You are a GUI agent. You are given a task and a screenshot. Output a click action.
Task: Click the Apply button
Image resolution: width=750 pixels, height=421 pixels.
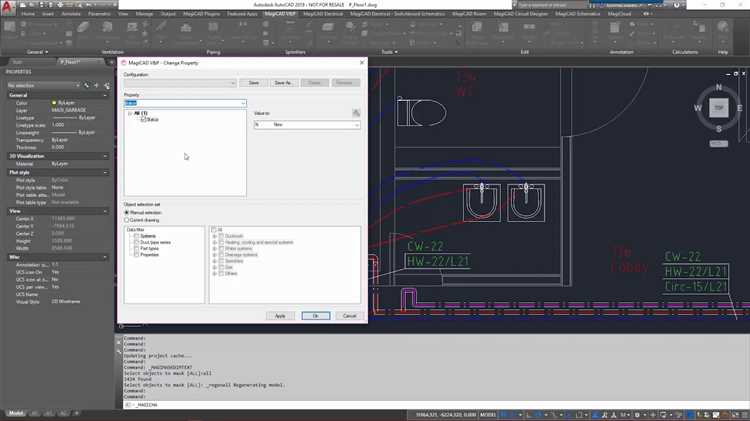[280, 316]
